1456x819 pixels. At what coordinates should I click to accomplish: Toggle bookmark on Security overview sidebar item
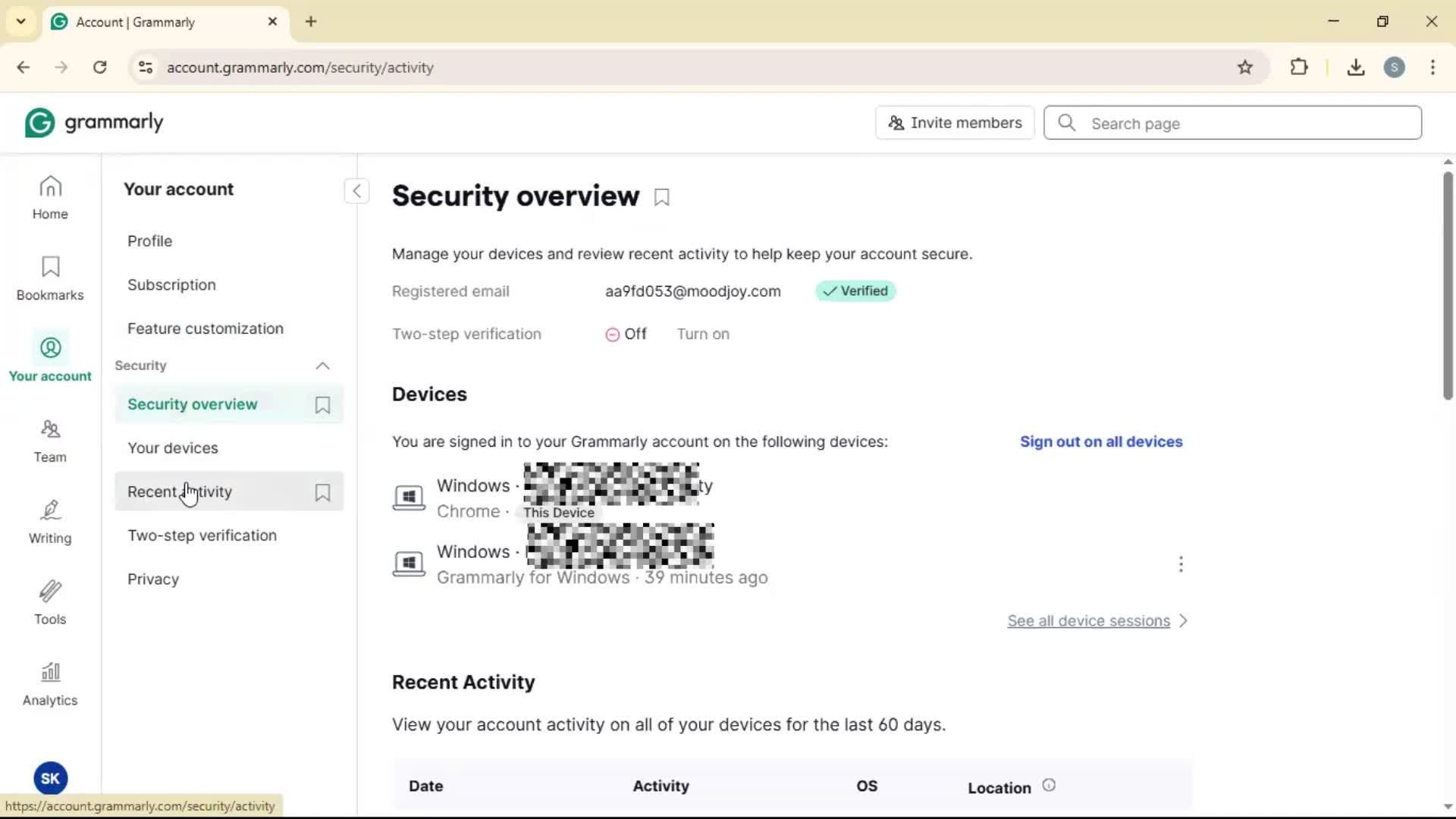coord(322,405)
